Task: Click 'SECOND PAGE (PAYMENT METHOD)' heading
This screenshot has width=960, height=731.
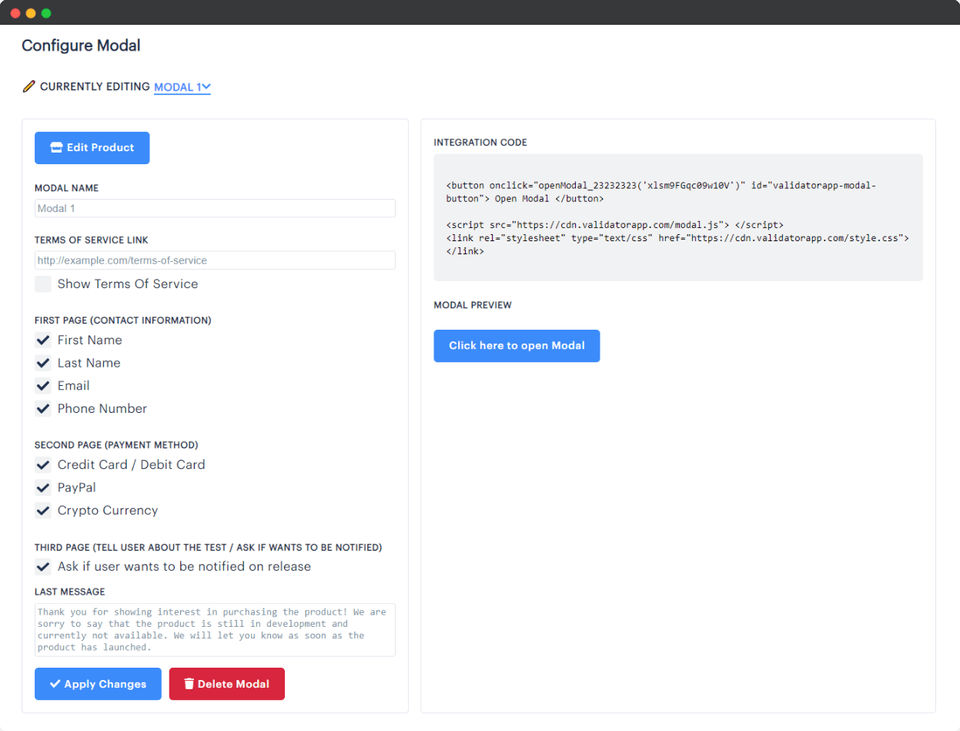Action: (x=116, y=445)
